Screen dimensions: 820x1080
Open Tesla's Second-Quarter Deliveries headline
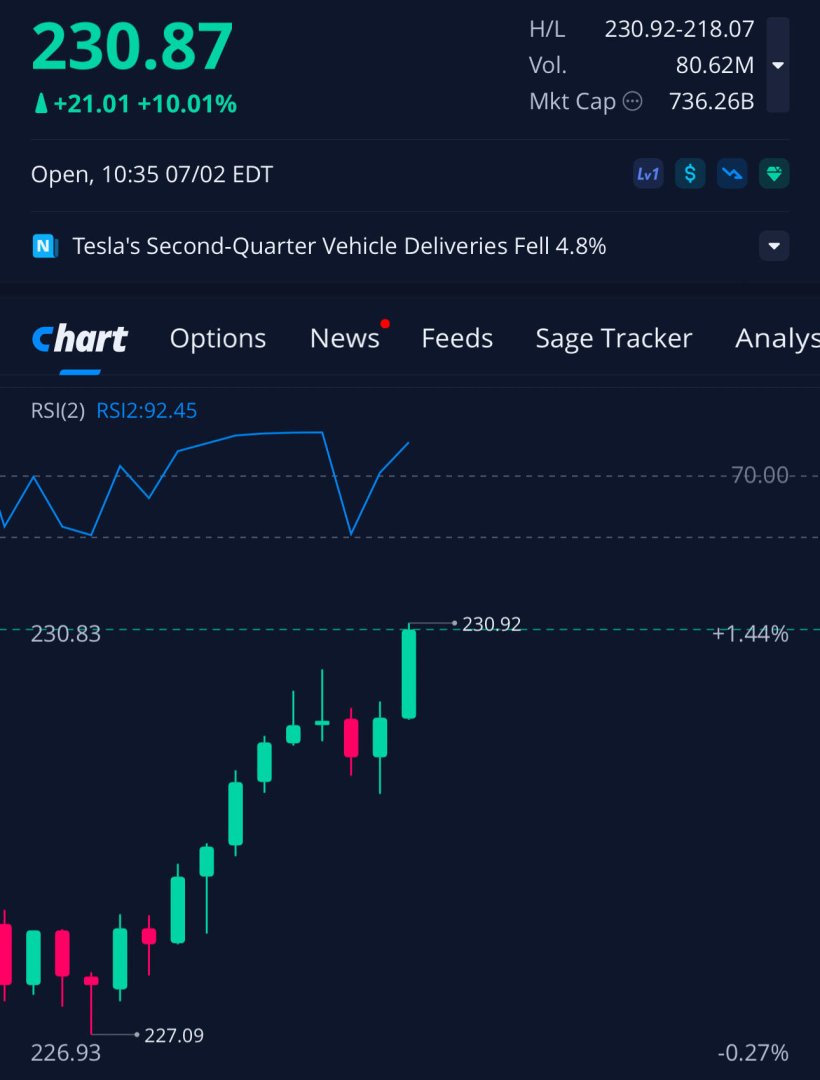[339, 246]
